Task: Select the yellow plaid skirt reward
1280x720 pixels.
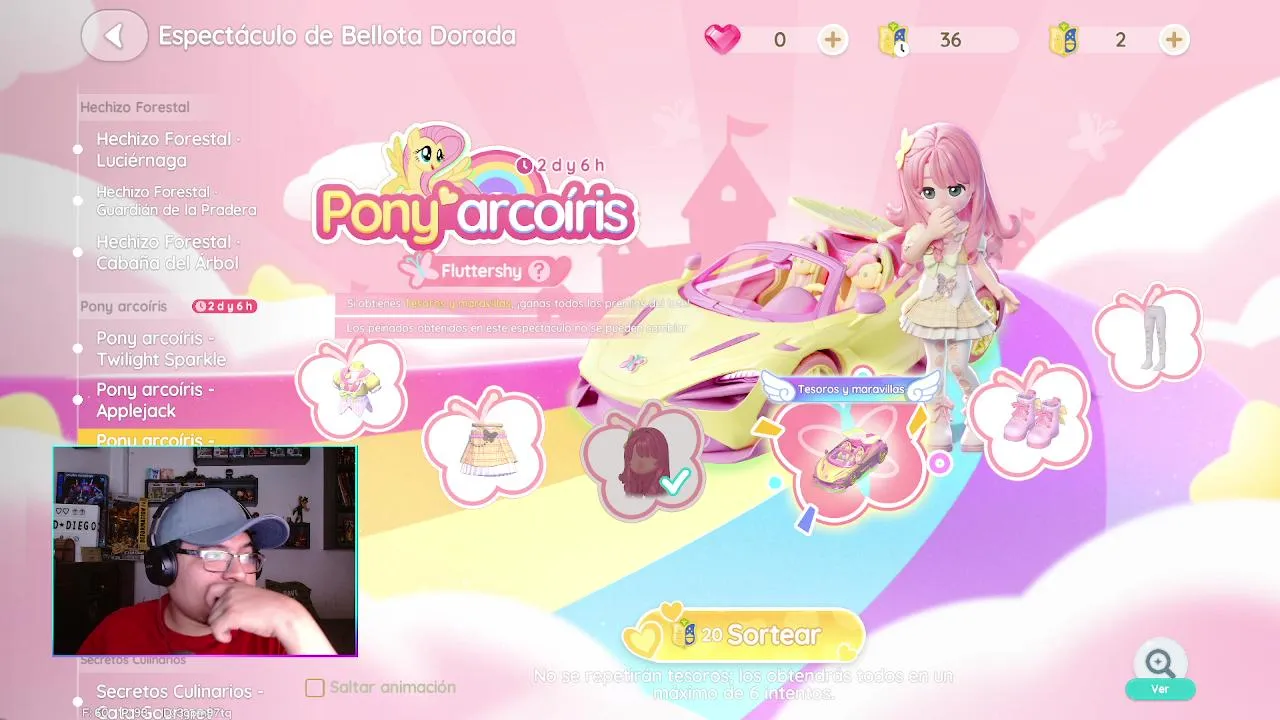Action: [484, 447]
